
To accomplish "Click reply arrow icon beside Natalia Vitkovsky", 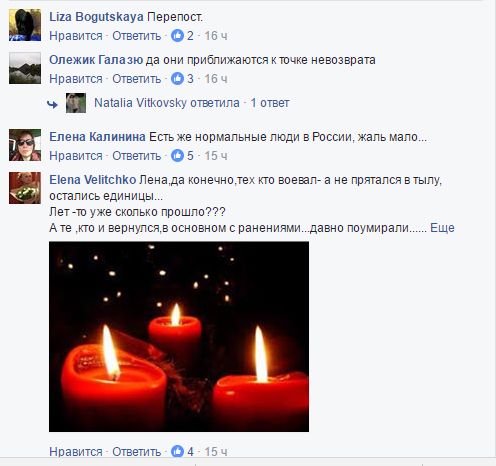I will pyautogui.click(x=53, y=105).
